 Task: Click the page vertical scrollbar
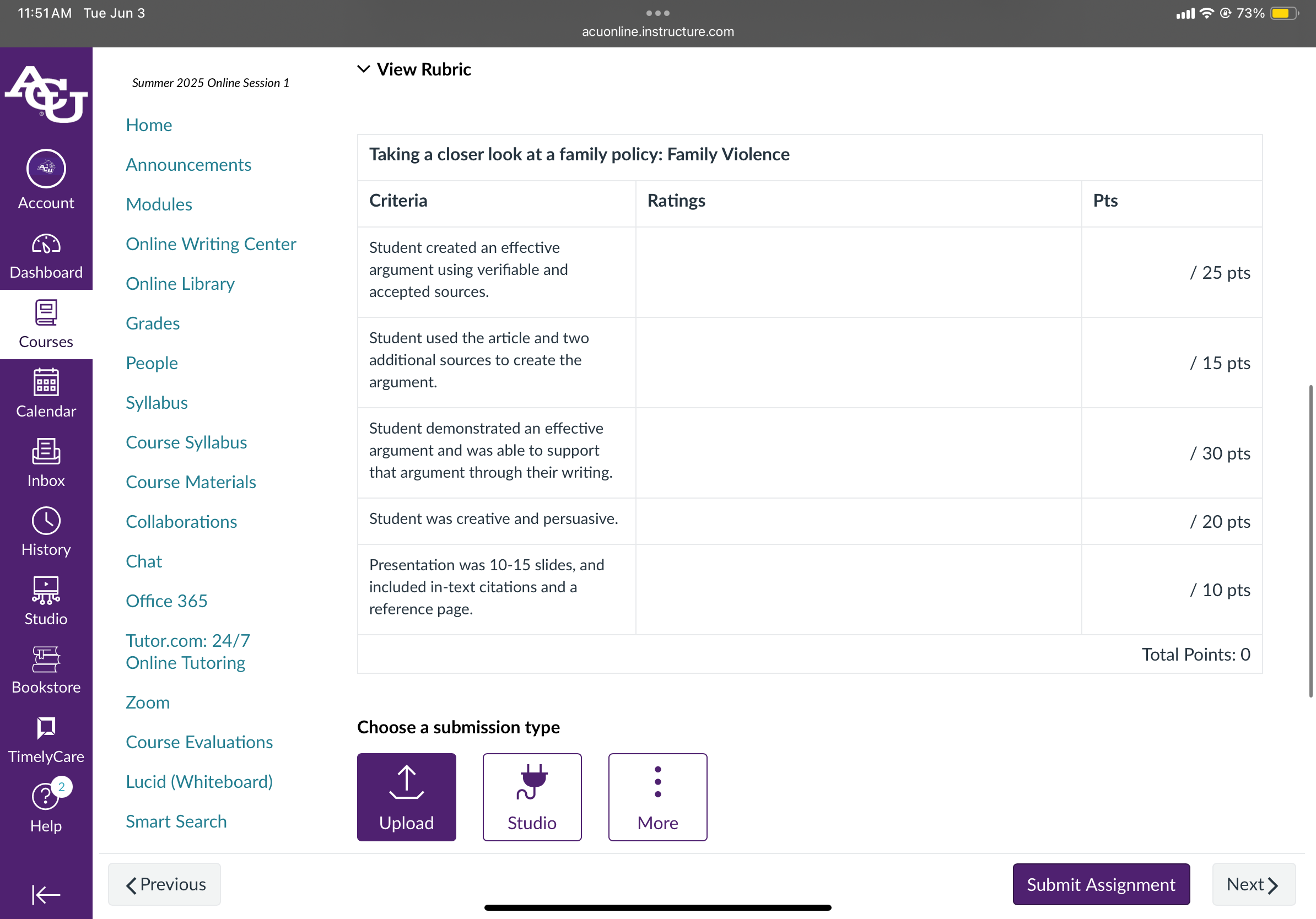click(1310, 541)
